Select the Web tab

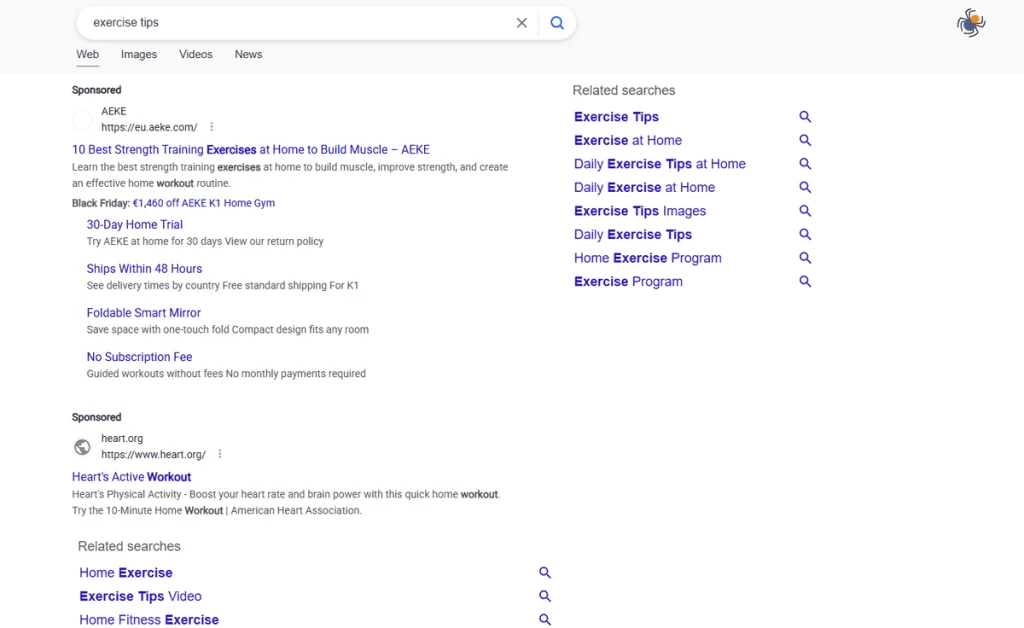(88, 55)
